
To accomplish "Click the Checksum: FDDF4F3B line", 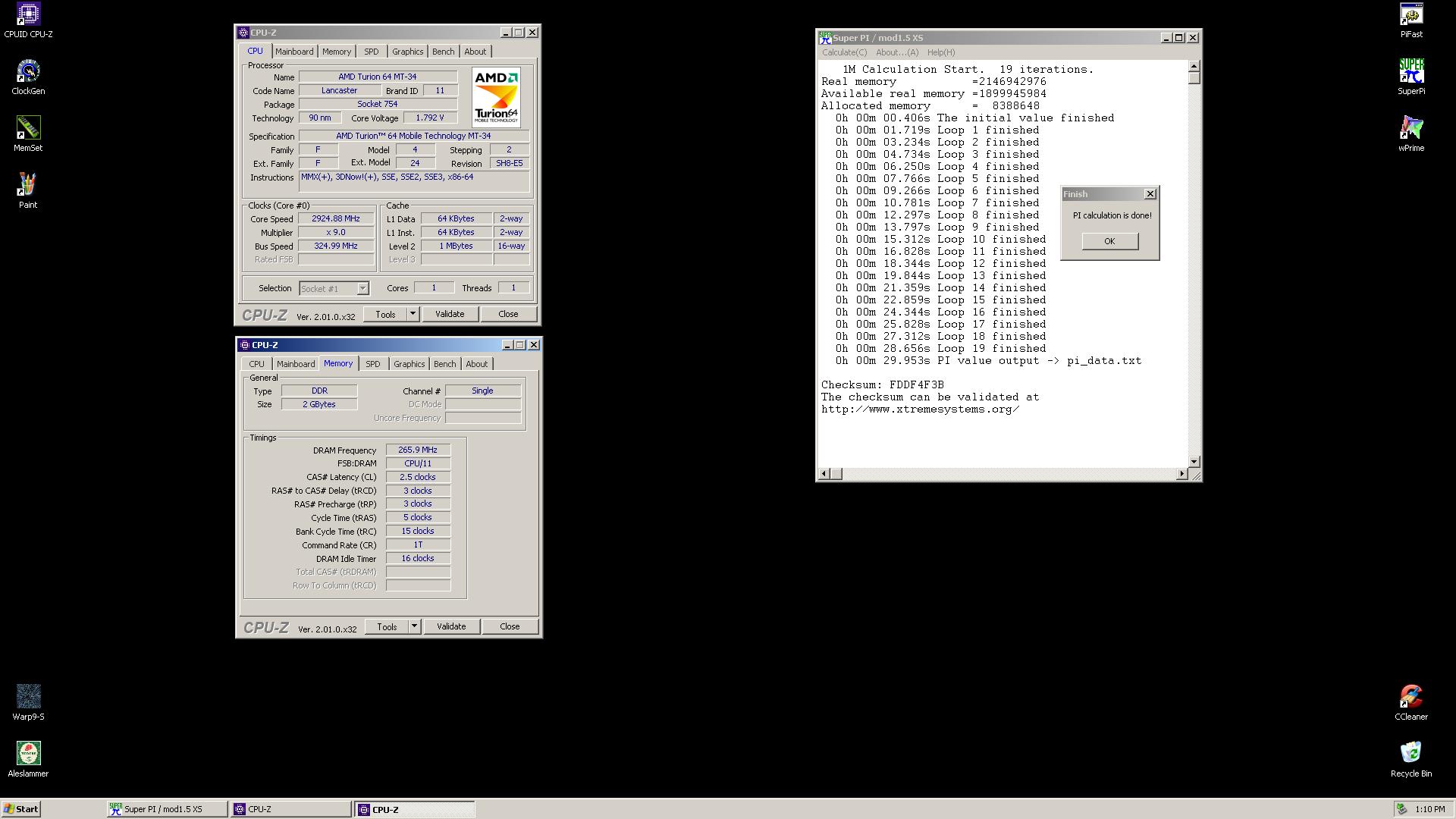I will click(883, 384).
